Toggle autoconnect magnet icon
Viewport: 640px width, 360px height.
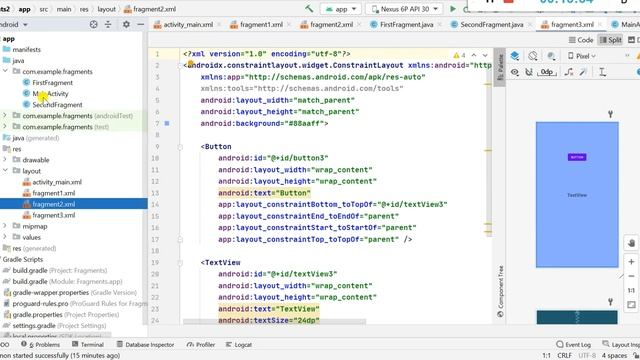(x=529, y=72)
